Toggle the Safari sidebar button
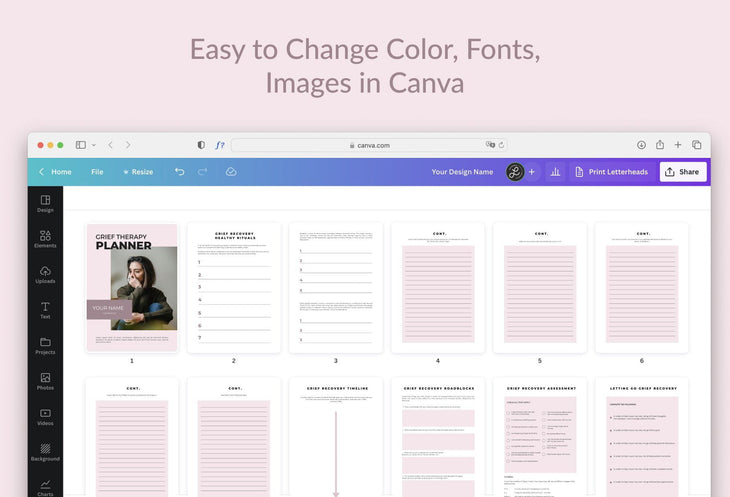730x497 pixels. [81, 145]
